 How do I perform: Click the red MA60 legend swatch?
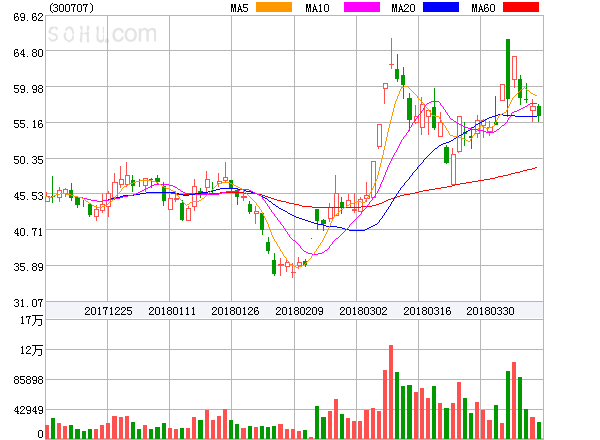(521, 7)
